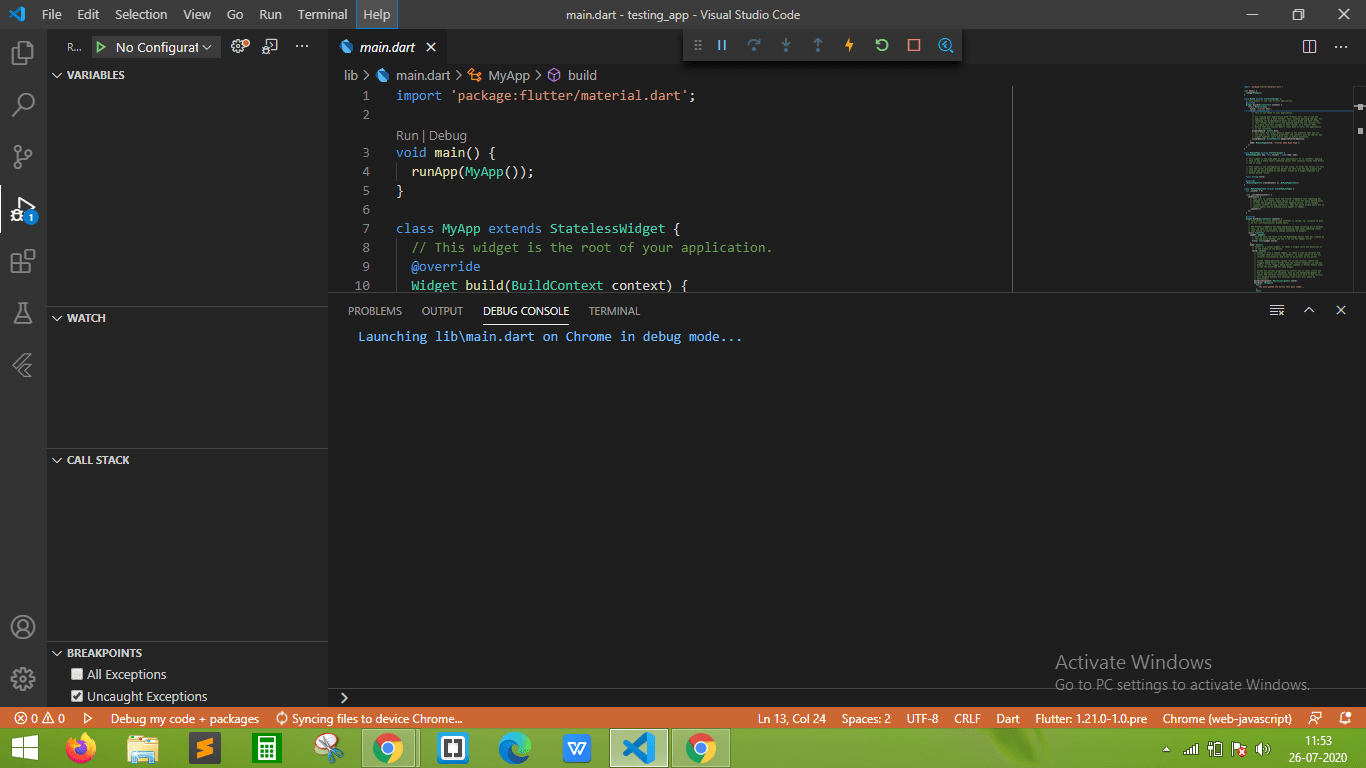Split the editor to the right

point(1309,47)
